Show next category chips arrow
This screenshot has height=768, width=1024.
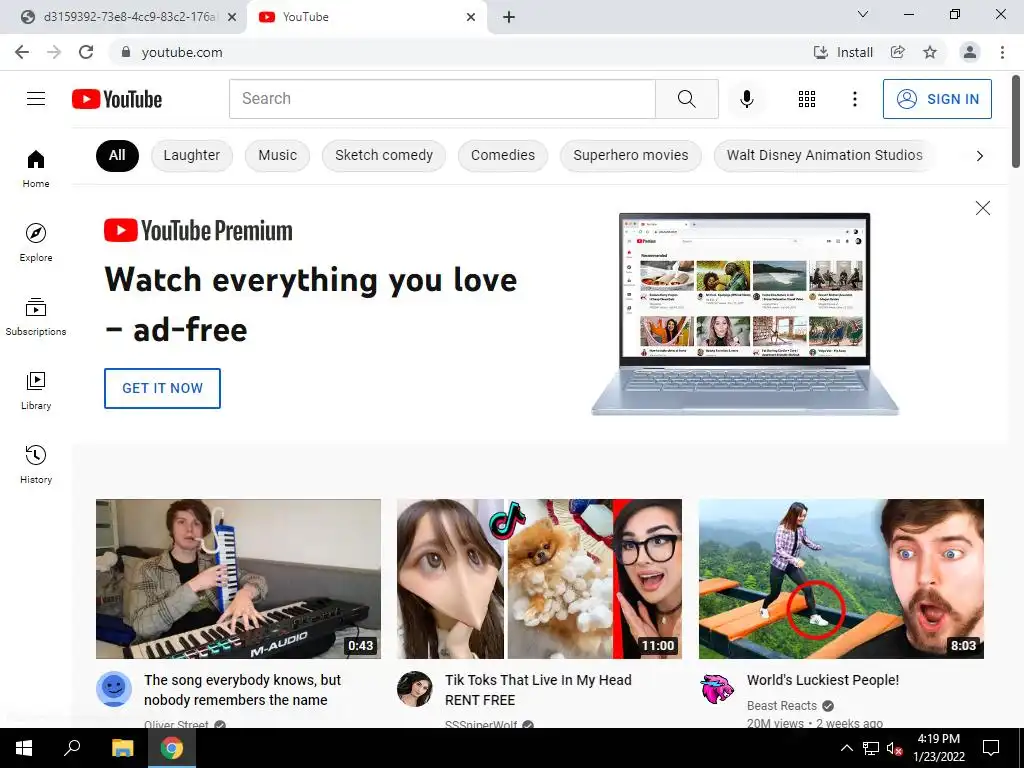980,155
